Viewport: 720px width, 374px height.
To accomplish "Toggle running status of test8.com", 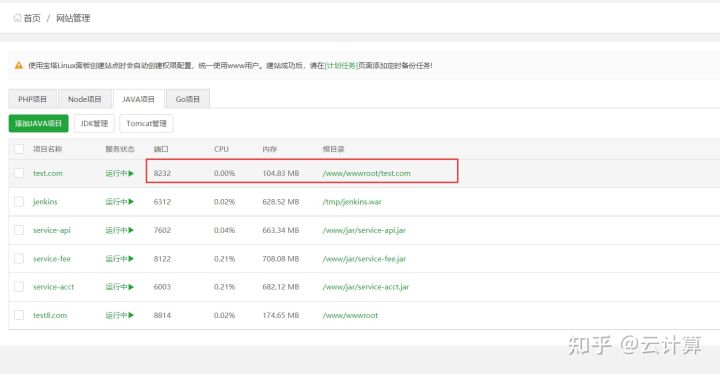I will [120, 315].
